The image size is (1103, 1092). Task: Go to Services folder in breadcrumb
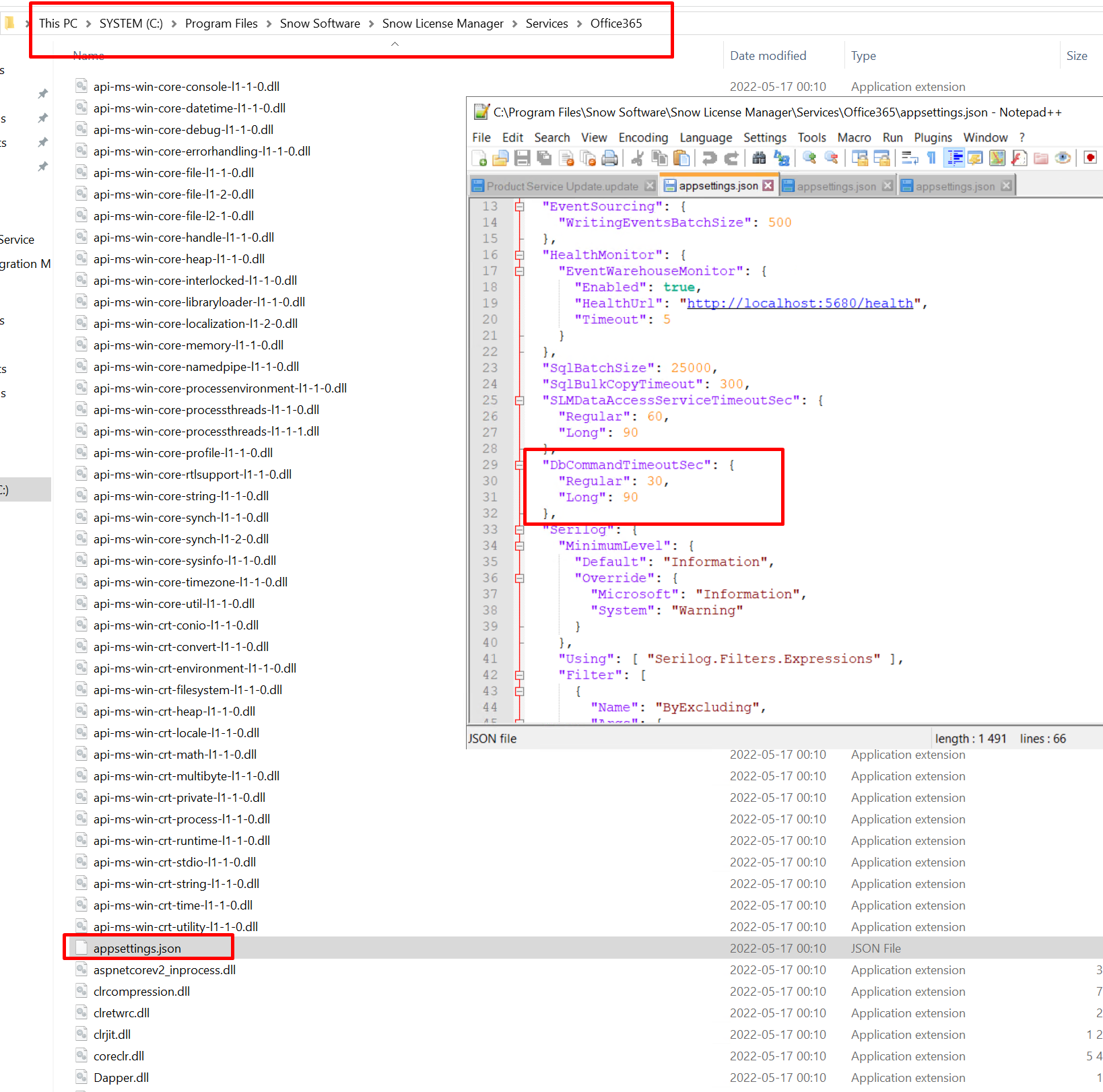pyautogui.click(x=547, y=24)
